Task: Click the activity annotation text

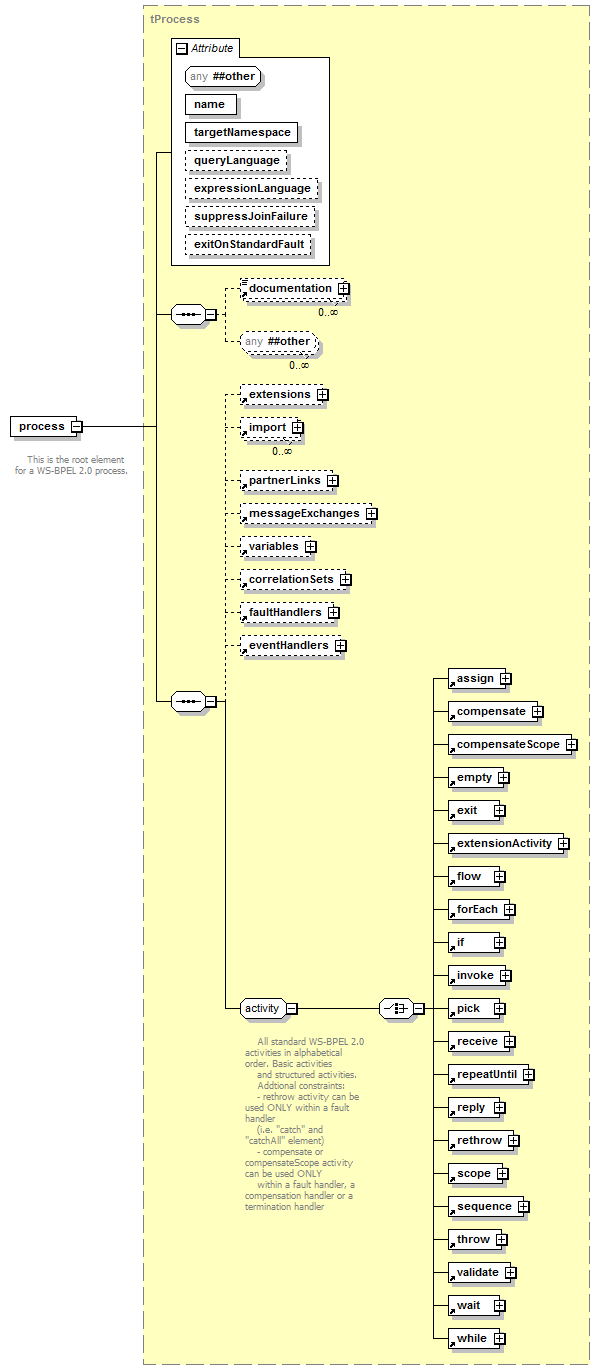Action: [302, 1124]
